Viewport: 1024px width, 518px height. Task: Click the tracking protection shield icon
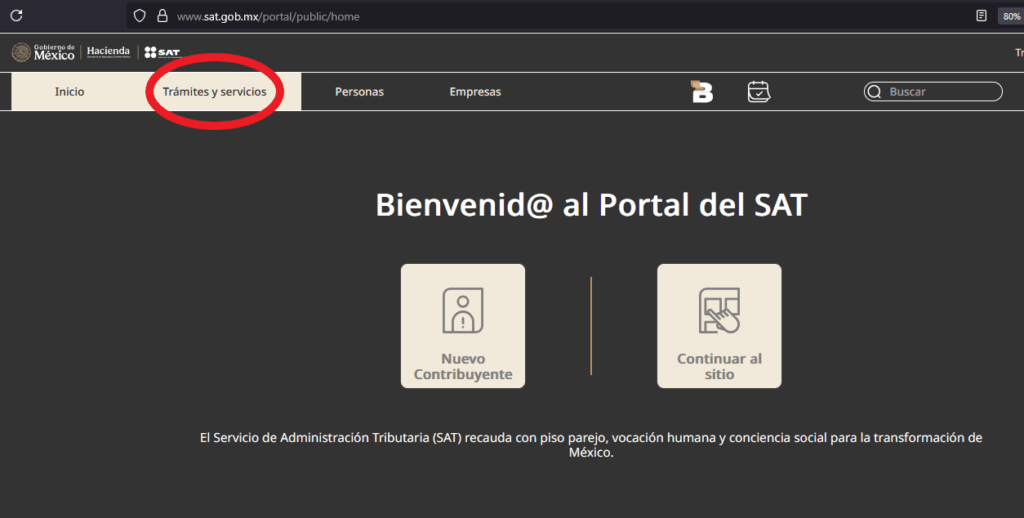140,16
